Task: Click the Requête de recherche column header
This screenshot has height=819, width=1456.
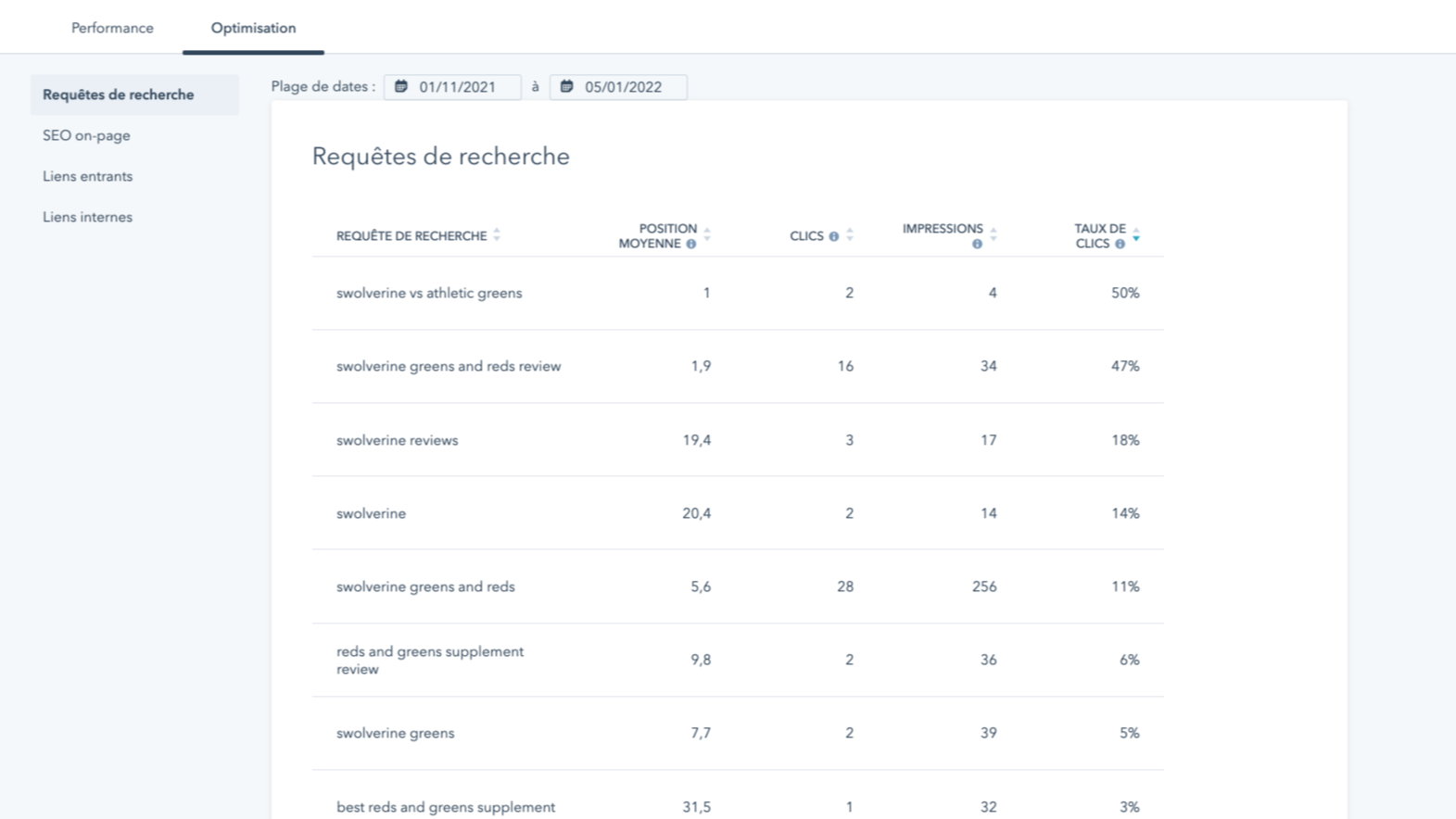Action: point(411,236)
